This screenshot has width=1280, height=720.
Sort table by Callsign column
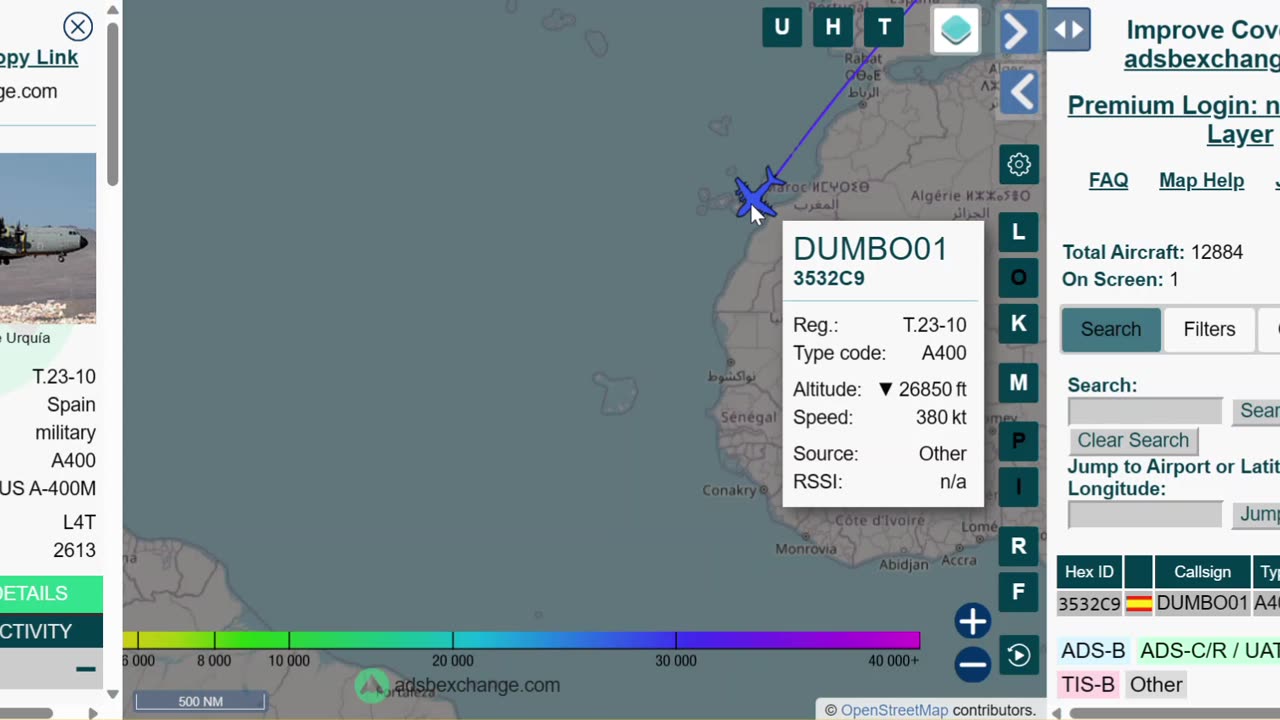1202,572
